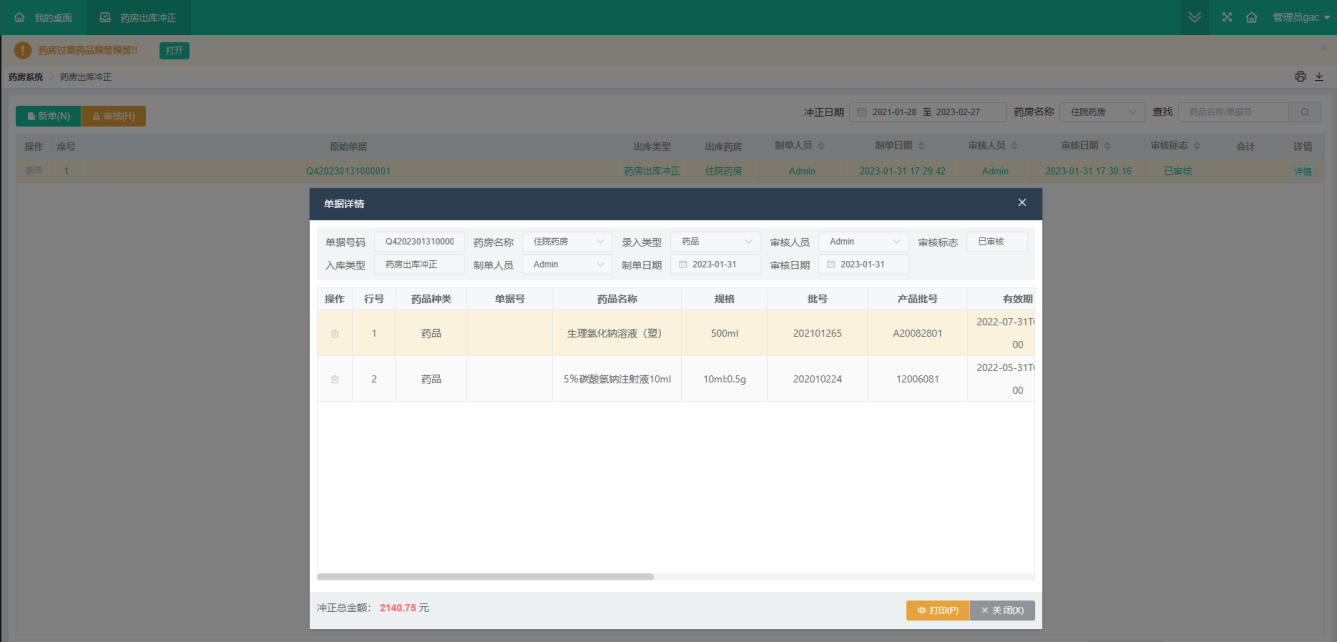The height and width of the screenshot is (642, 1337).
Task: Click the 药品名称 column header in dialog
Action: [x=617, y=299]
